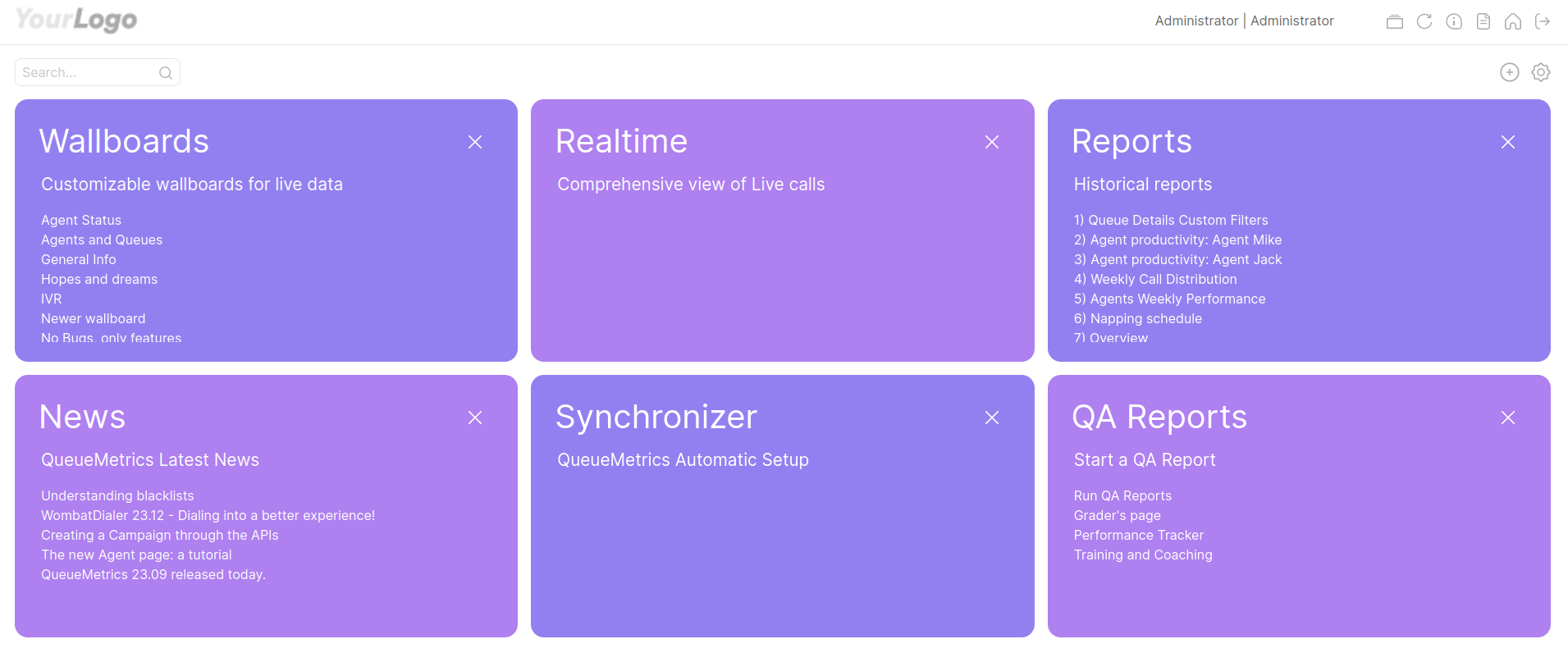Screen dimensions: 1568x662
Task: Click the magnifier icon in search box
Action: 165,73
